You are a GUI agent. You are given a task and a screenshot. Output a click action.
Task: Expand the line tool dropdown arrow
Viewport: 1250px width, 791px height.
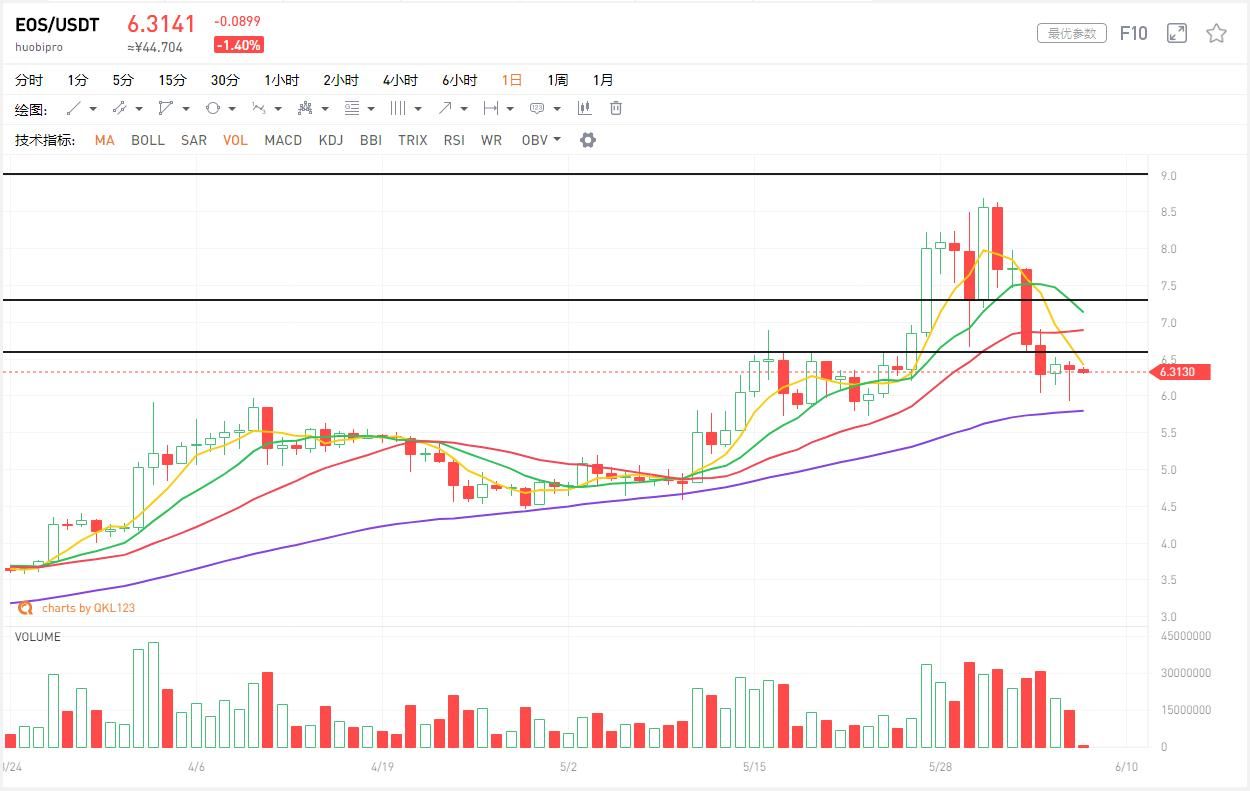(x=93, y=109)
